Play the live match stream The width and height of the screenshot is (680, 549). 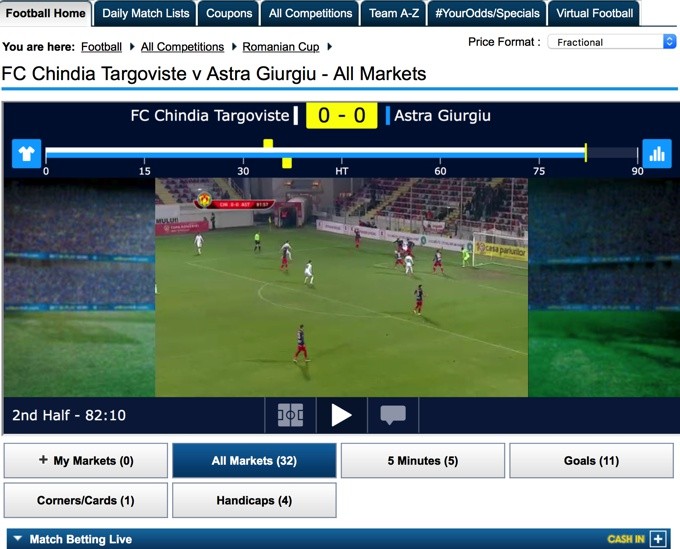click(x=341, y=415)
